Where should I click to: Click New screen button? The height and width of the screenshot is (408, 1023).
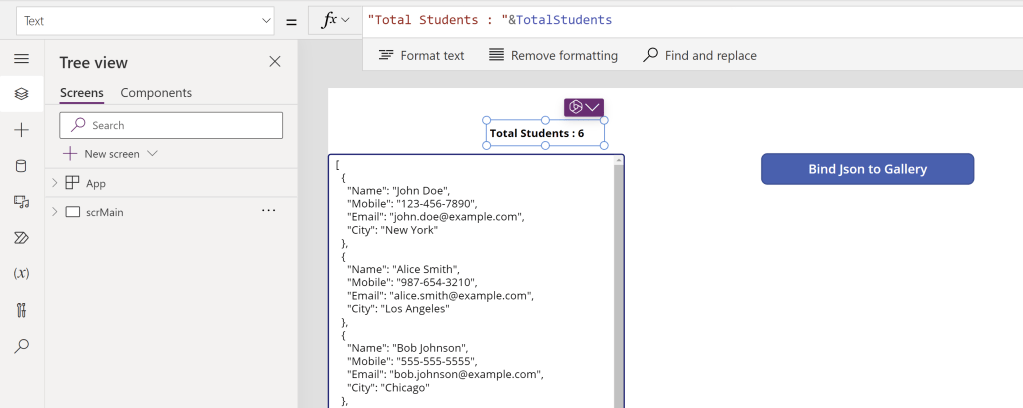pyautogui.click(x=111, y=154)
